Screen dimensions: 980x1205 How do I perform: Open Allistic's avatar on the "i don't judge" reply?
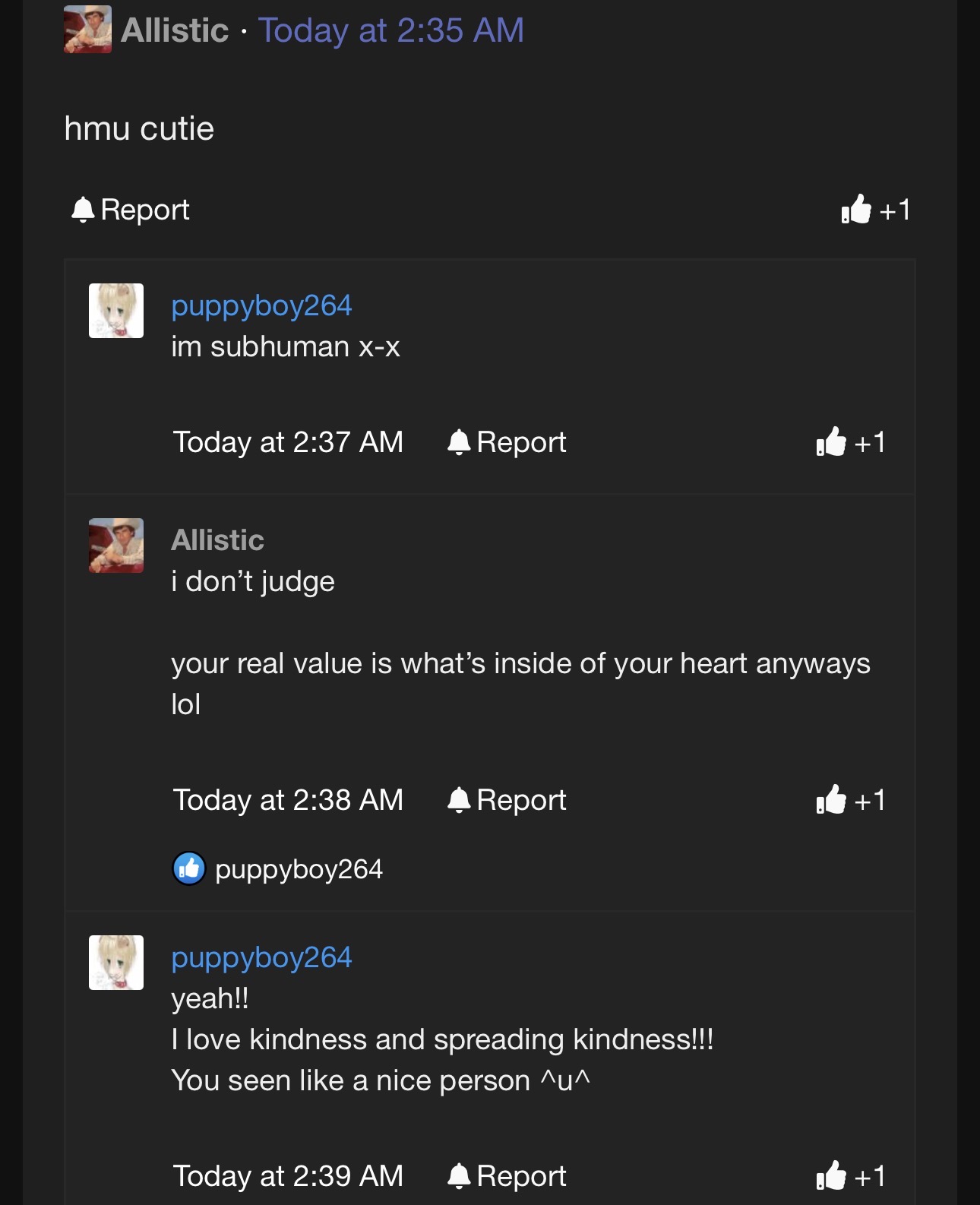pyautogui.click(x=116, y=546)
